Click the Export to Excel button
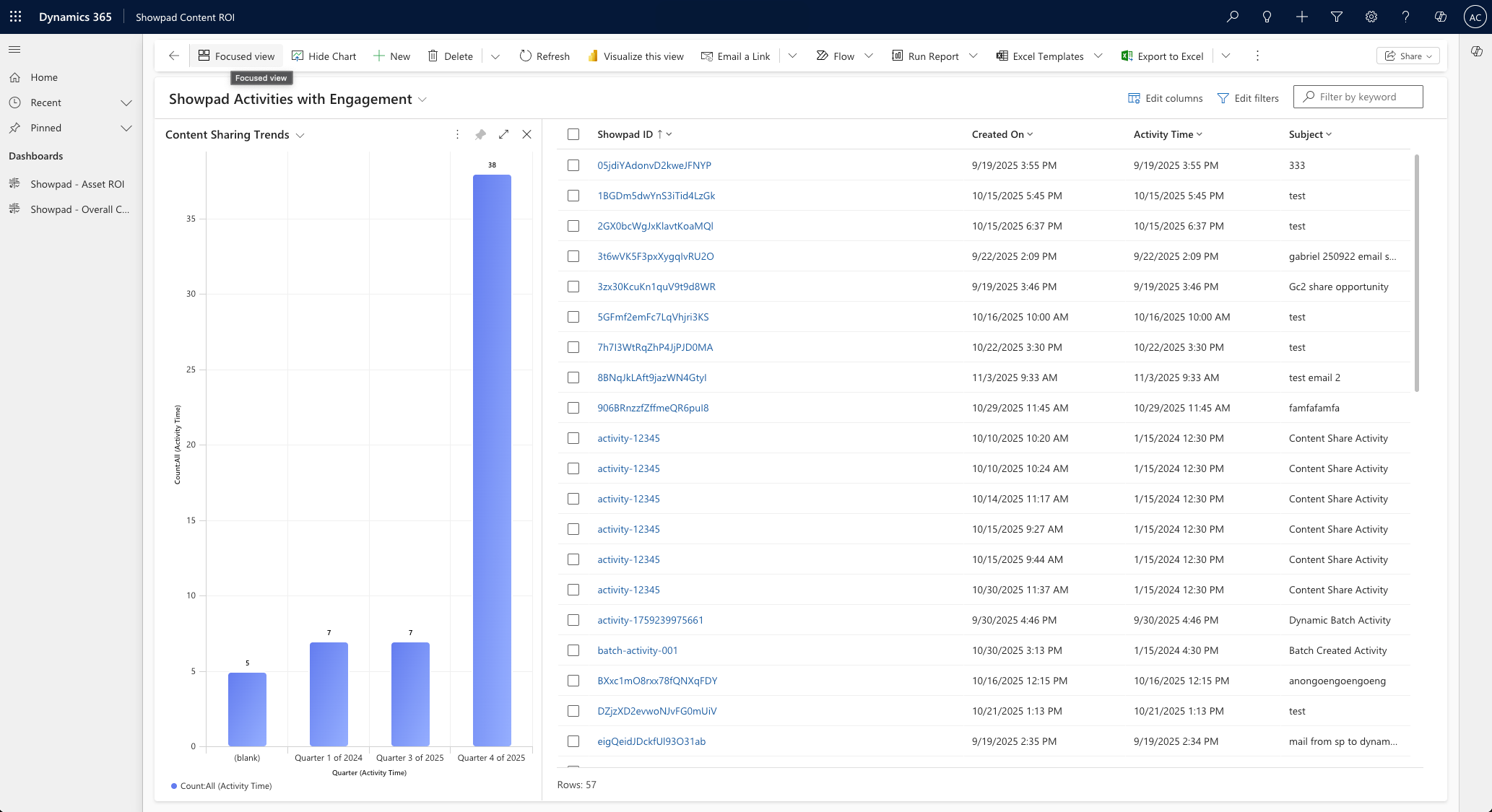This screenshot has width=1492, height=812. pos(1162,56)
